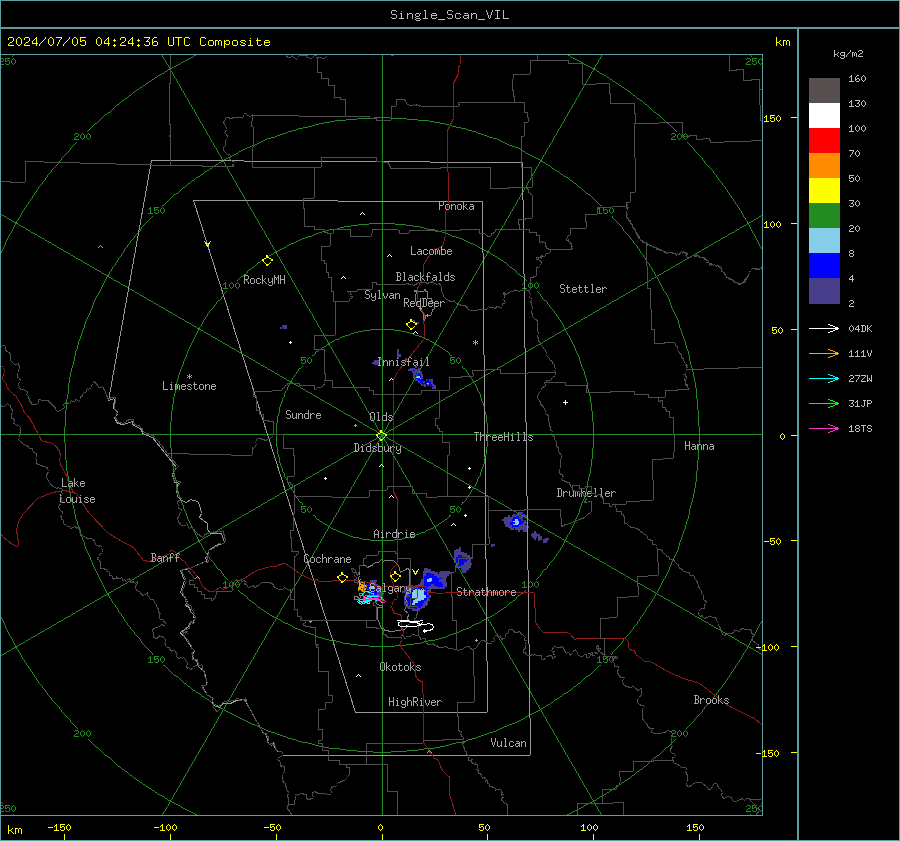This screenshot has height=841, width=900.
Task: Click the Olds label
Action: tap(381, 417)
